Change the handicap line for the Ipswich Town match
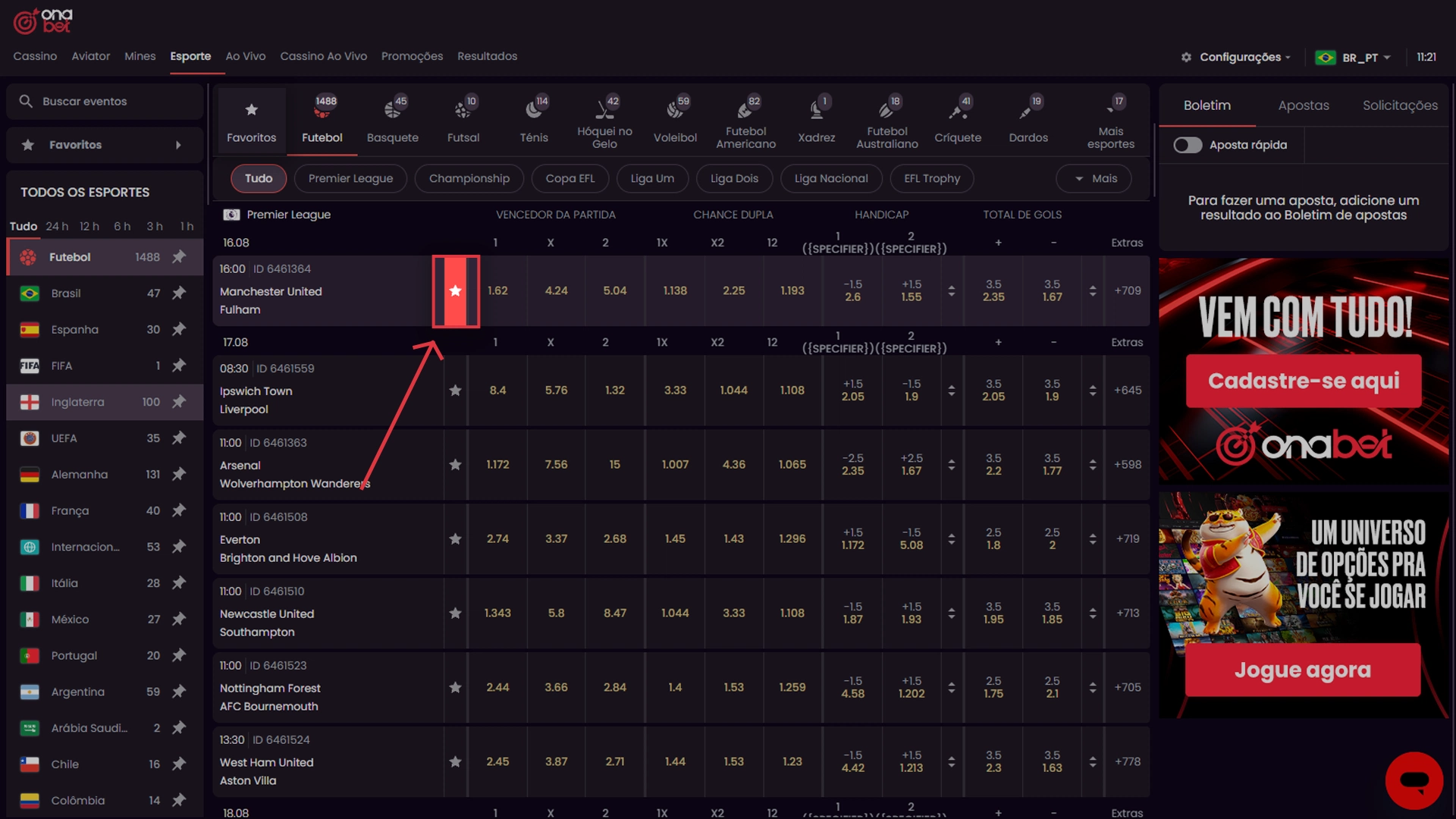The height and width of the screenshot is (819, 1456). click(951, 391)
